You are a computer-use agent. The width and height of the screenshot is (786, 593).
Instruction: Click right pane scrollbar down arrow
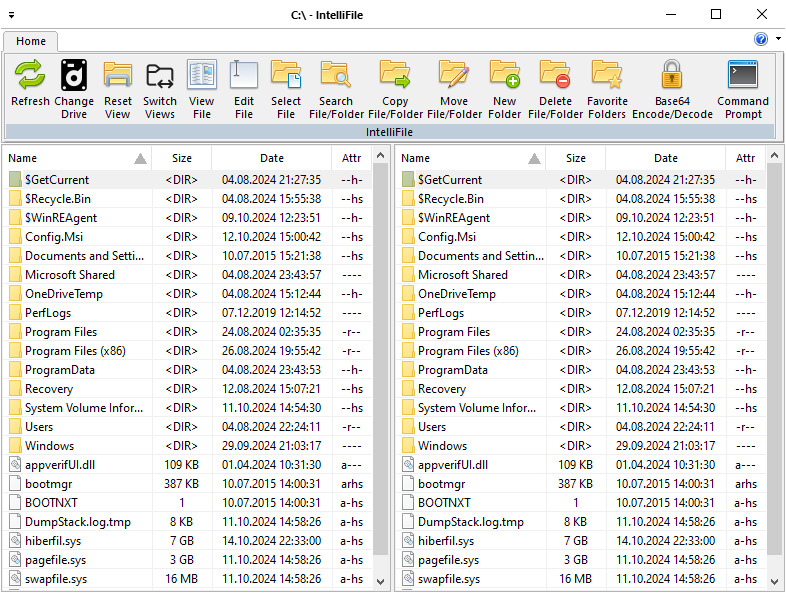(774, 581)
